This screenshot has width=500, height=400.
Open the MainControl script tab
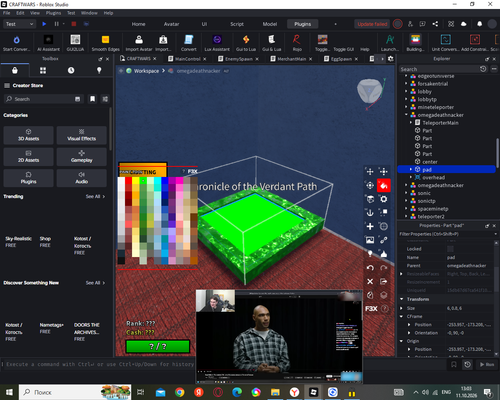pos(187,59)
